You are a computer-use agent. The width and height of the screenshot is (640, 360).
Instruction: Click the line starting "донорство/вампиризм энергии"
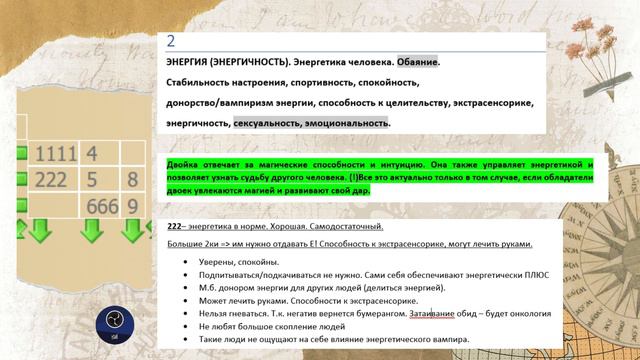pyautogui.click(x=350, y=103)
